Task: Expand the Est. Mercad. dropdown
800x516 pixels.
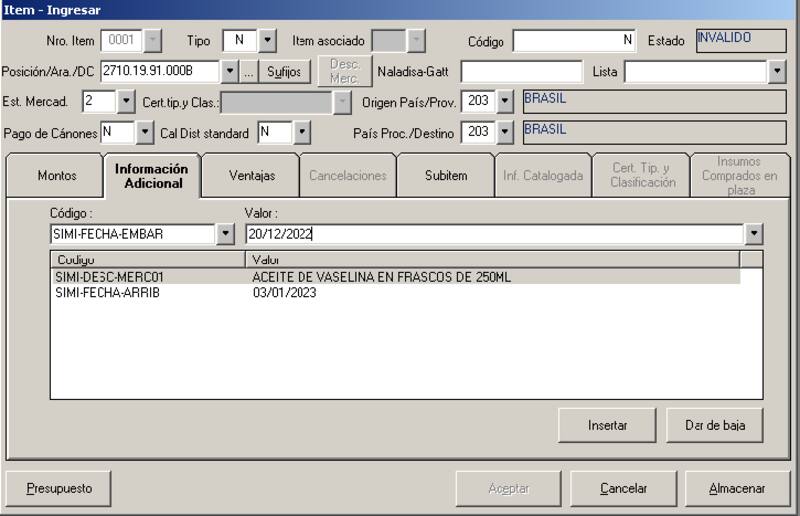Action: coord(125,102)
